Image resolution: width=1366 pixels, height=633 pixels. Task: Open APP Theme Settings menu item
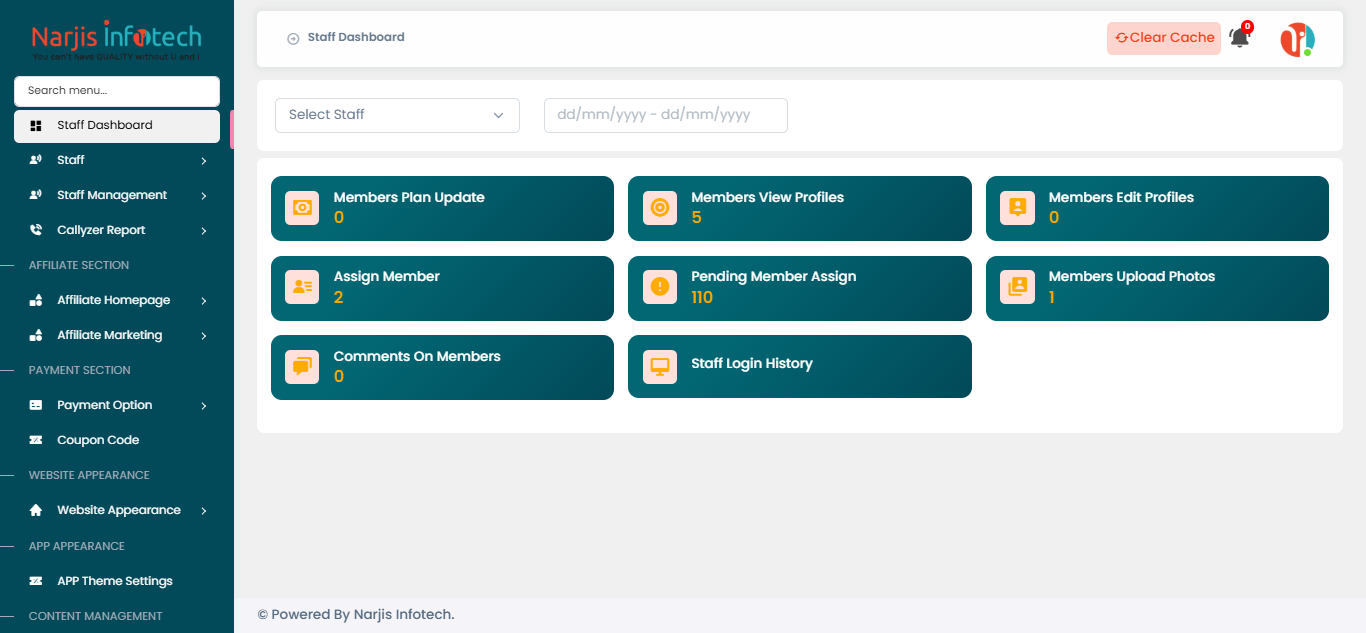pos(117,581)
